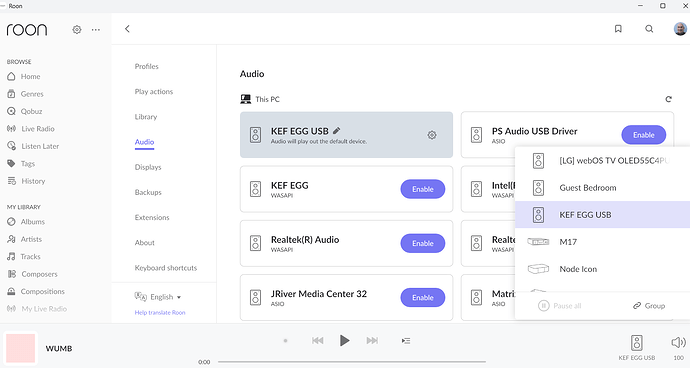Enable PS Audio USB Driver device
The width and height of the screenshot is (690, 368).
[643, 135]
